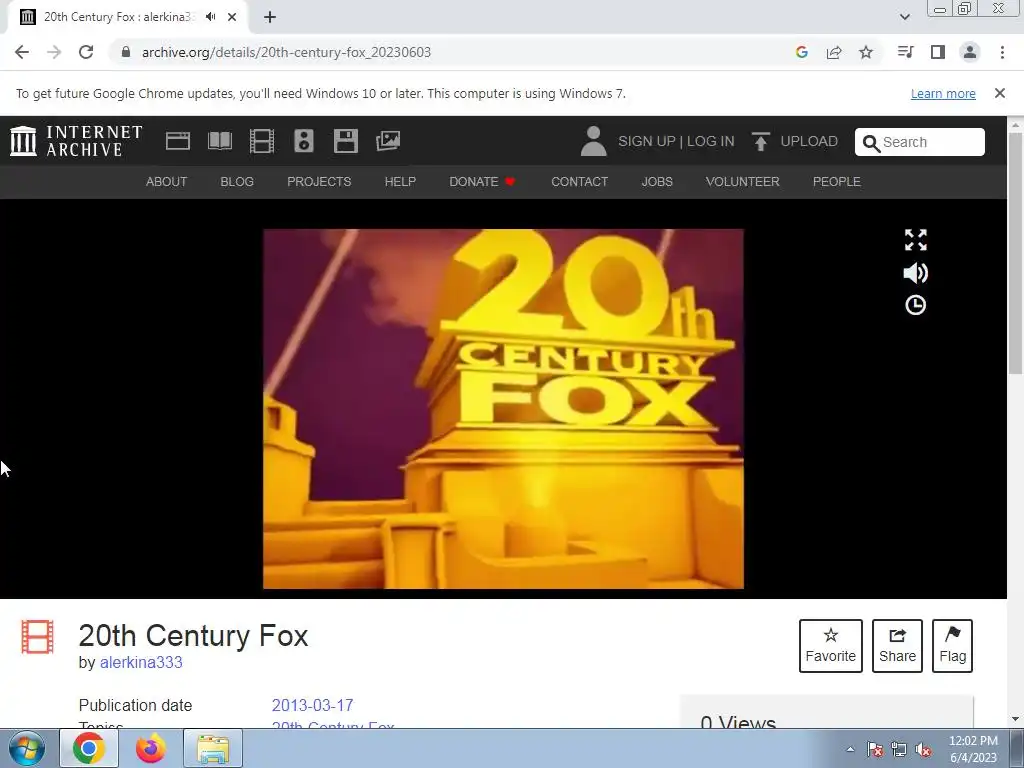
Task: Open the Software floppy disk icon
Action: coord(345,141)
